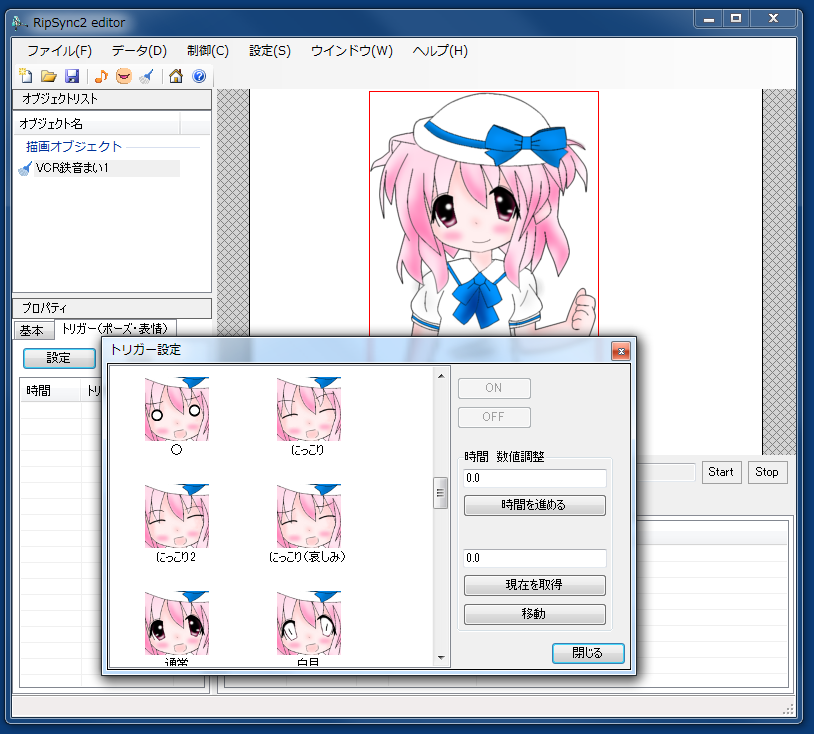Click the brush toolbar icon

coord(147,76)
